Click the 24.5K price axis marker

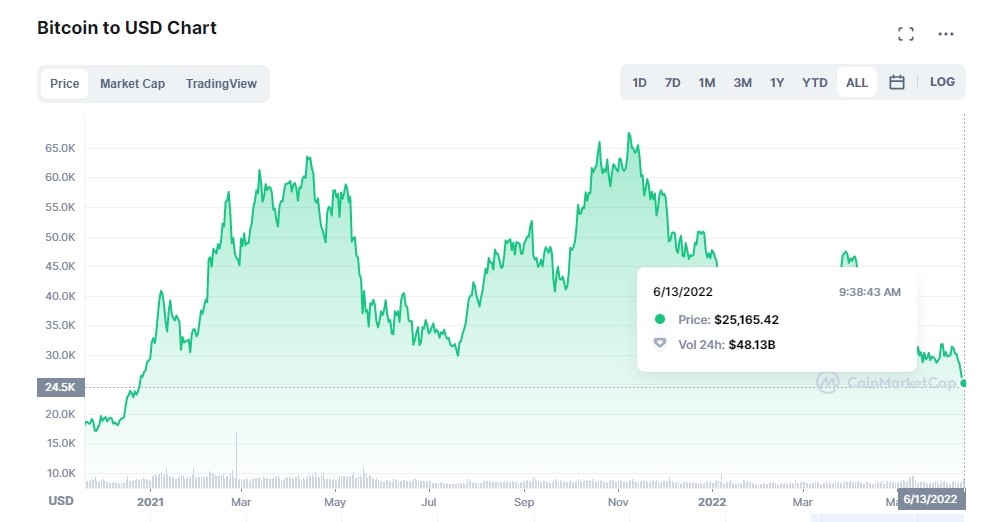tap(61, 387)
